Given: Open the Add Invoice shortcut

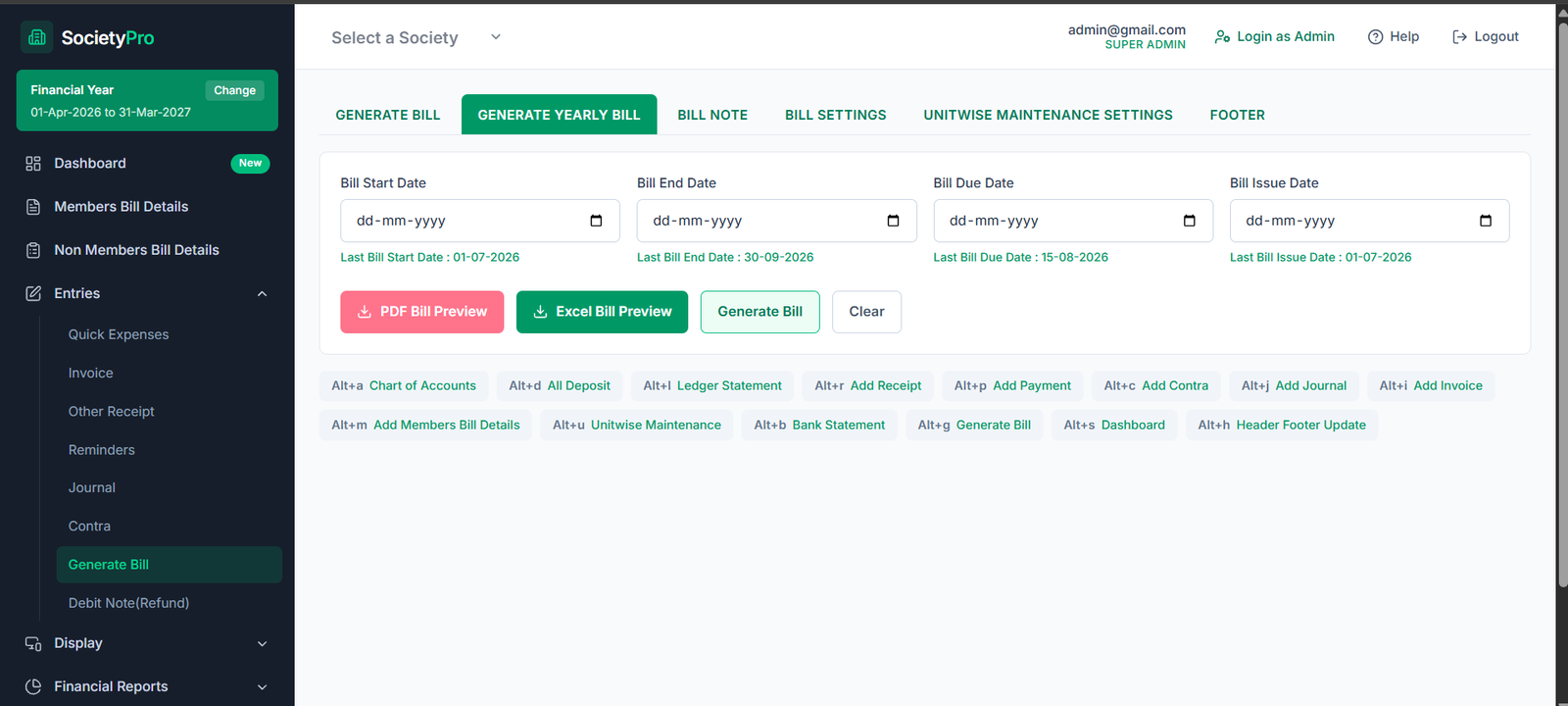Looking at the screenshot, I should (1431, 385).
